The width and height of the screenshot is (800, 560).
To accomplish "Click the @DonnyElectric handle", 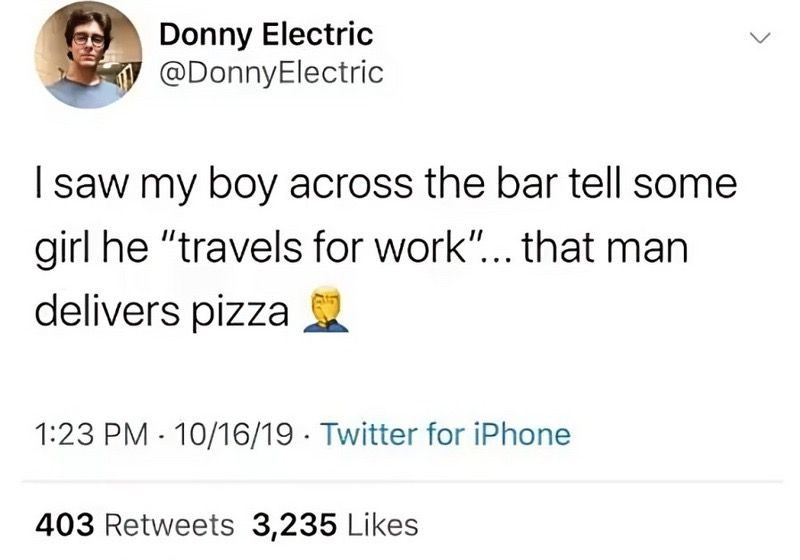I will [271, 72].
